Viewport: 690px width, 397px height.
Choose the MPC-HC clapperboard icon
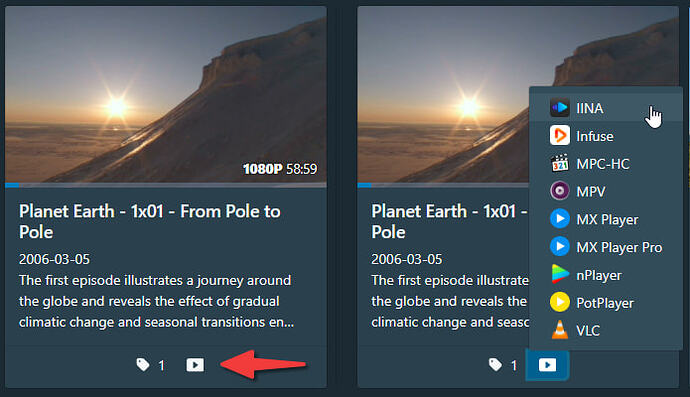tap(560, 163)
